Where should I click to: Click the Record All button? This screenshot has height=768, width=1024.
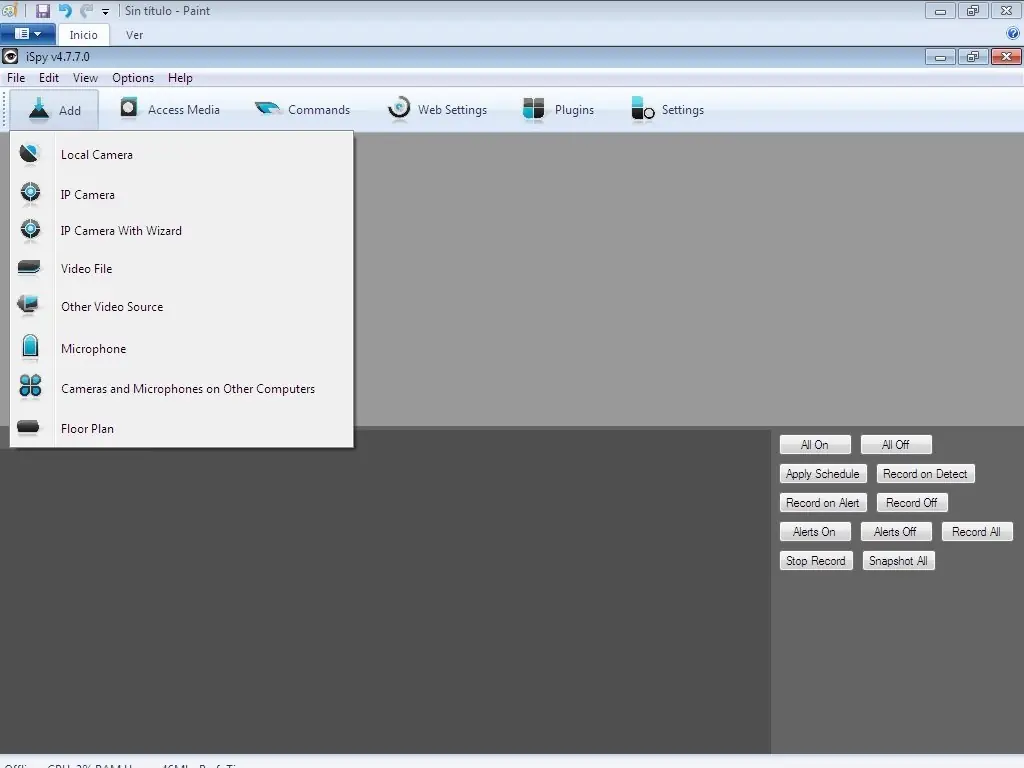977,532
